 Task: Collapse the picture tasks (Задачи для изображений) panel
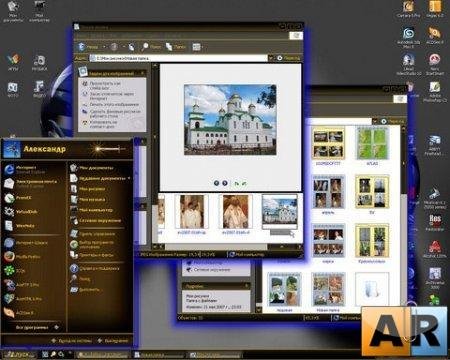(142, 73)
